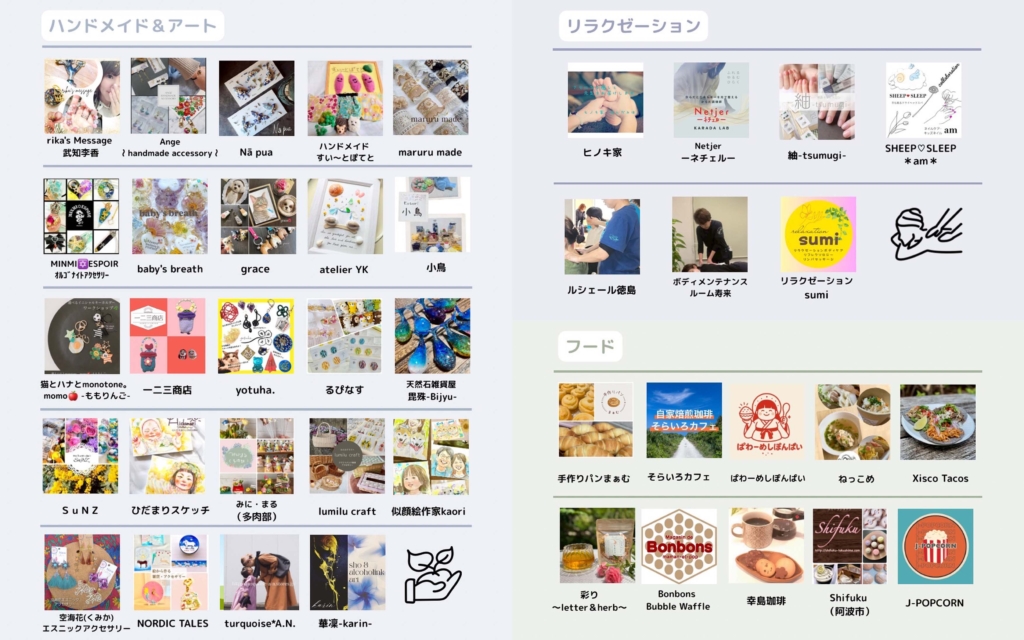The image size is (1024, 640).
Task: Open the J-POPCORN logo
Action: tap(935, 547)
